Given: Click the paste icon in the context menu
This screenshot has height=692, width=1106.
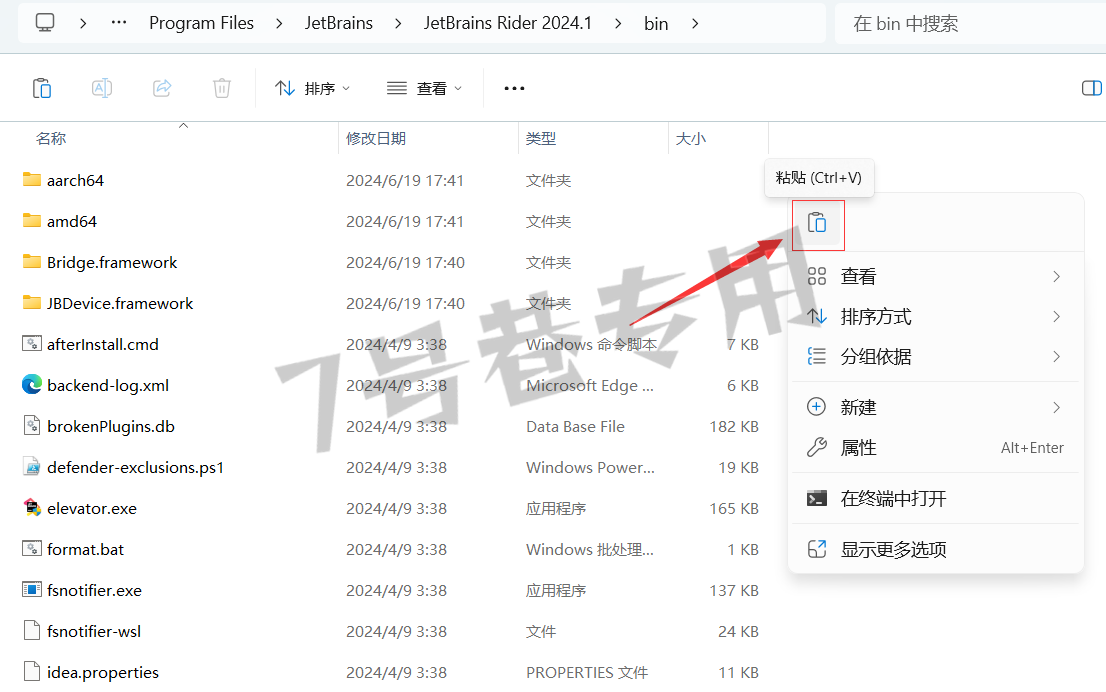Looking at the screenshot, I should coord(817,223).
